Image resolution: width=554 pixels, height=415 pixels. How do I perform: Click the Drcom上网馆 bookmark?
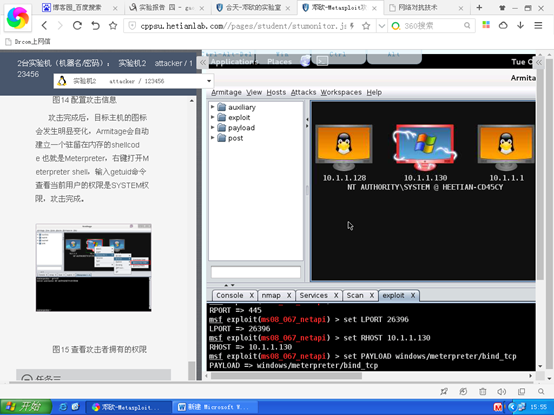pyautogui.click(x=28, y=42)
